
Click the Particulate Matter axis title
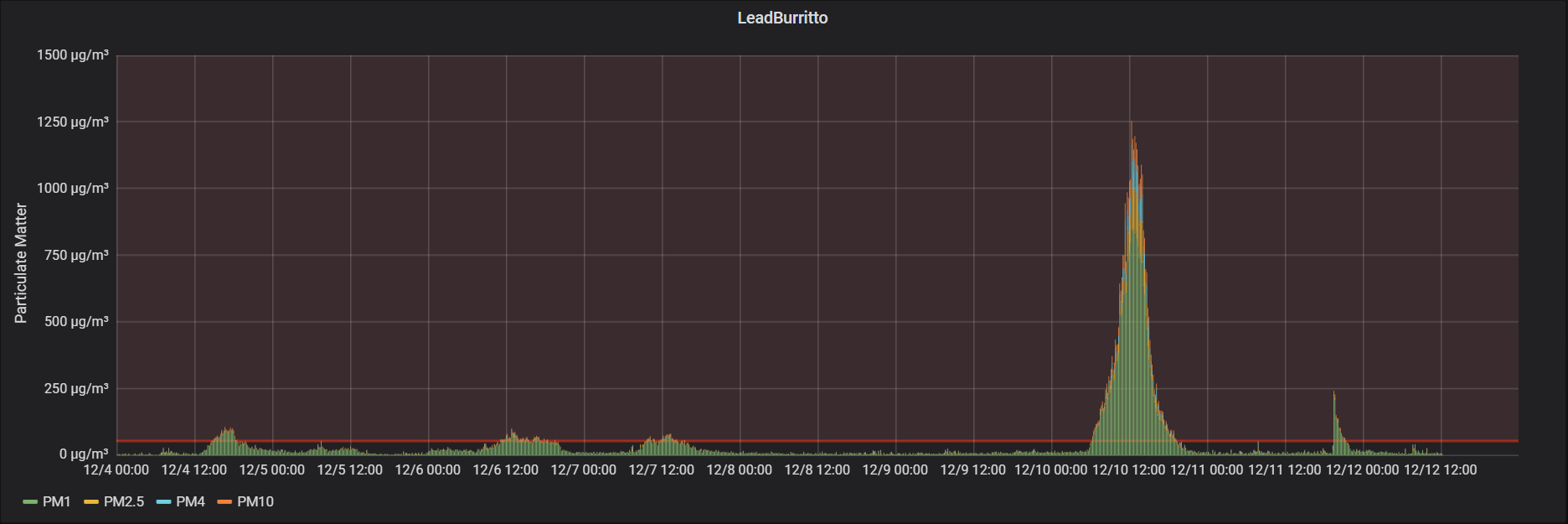point(21,262)
